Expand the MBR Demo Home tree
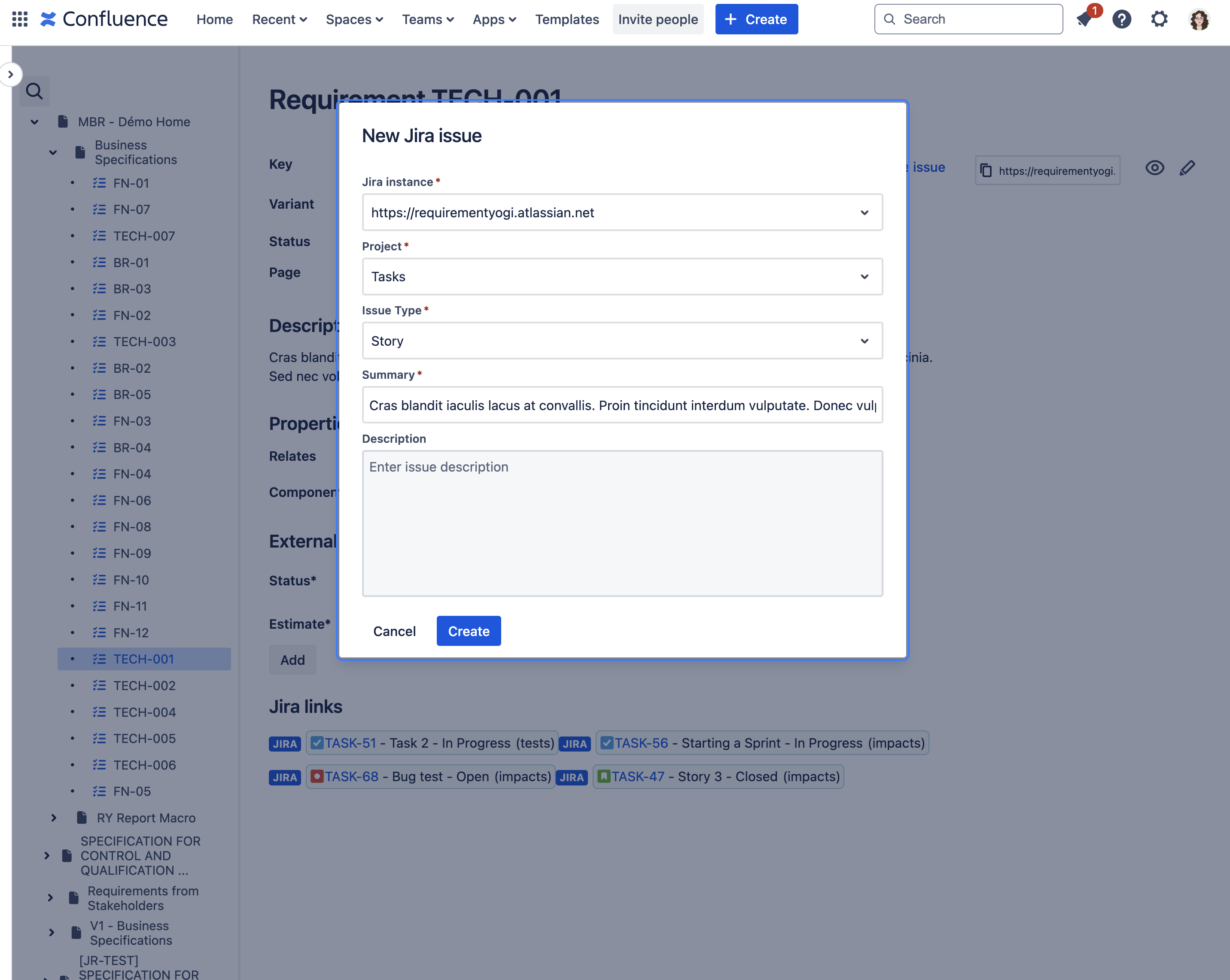 pos(34,121)
